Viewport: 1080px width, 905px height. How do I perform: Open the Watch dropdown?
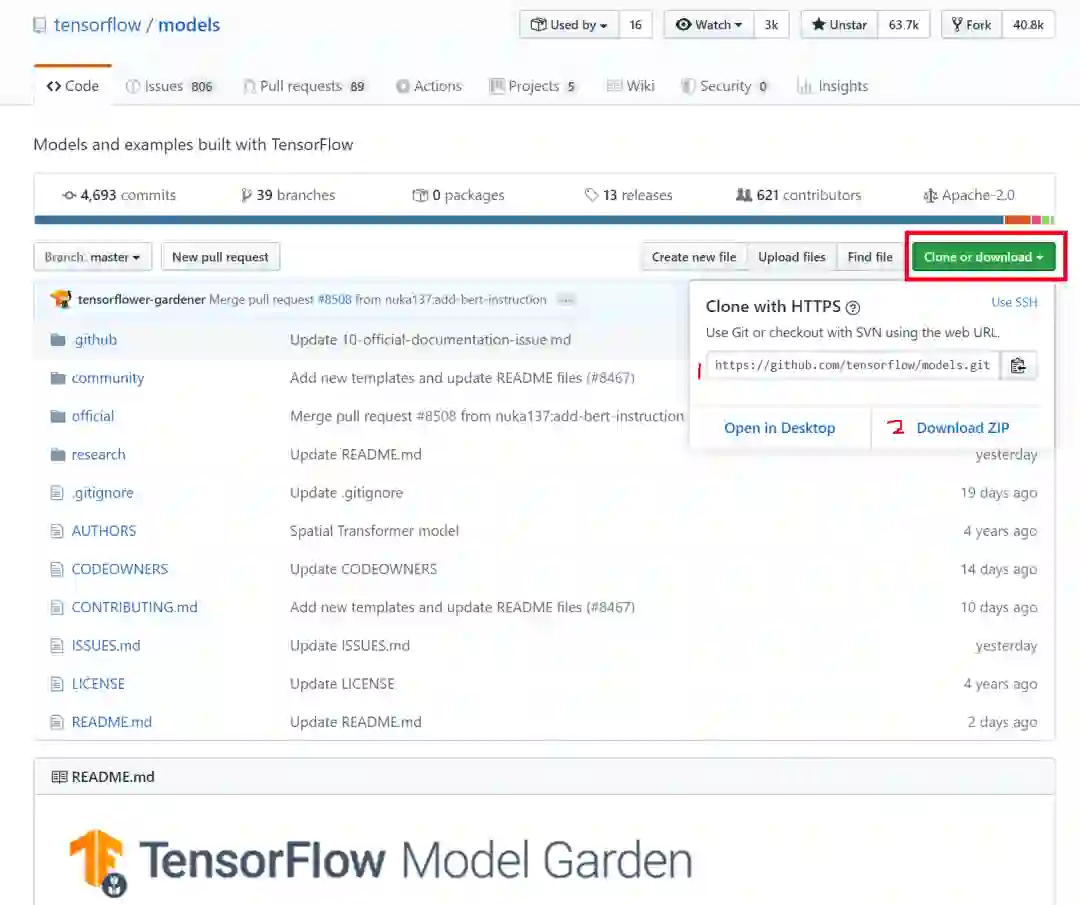click(709, 25)
